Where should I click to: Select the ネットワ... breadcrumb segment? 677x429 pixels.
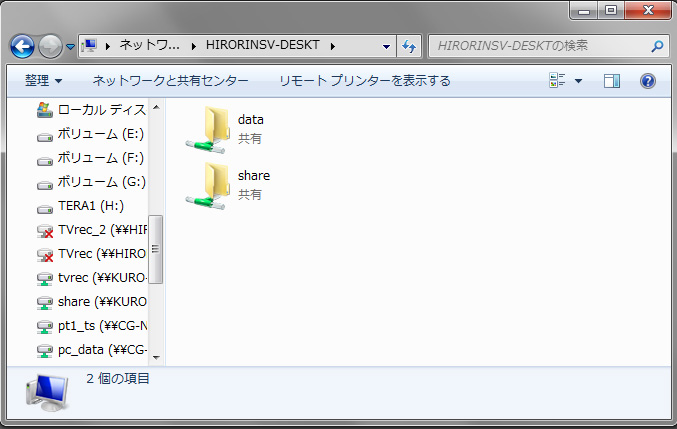(149, 45)
